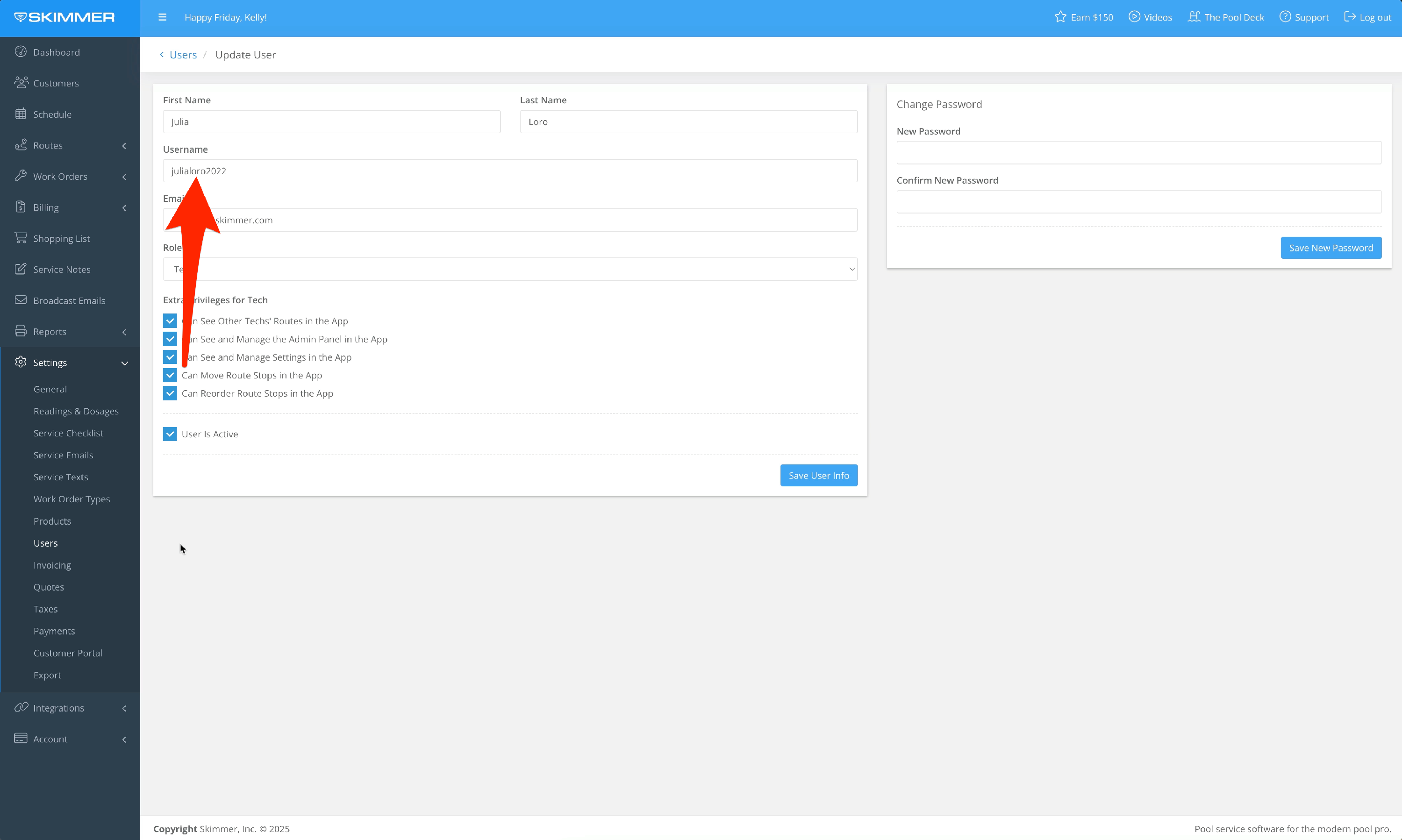
Task: Click the Broadcast Emails envelope icon
Action: tap(21, 300)
